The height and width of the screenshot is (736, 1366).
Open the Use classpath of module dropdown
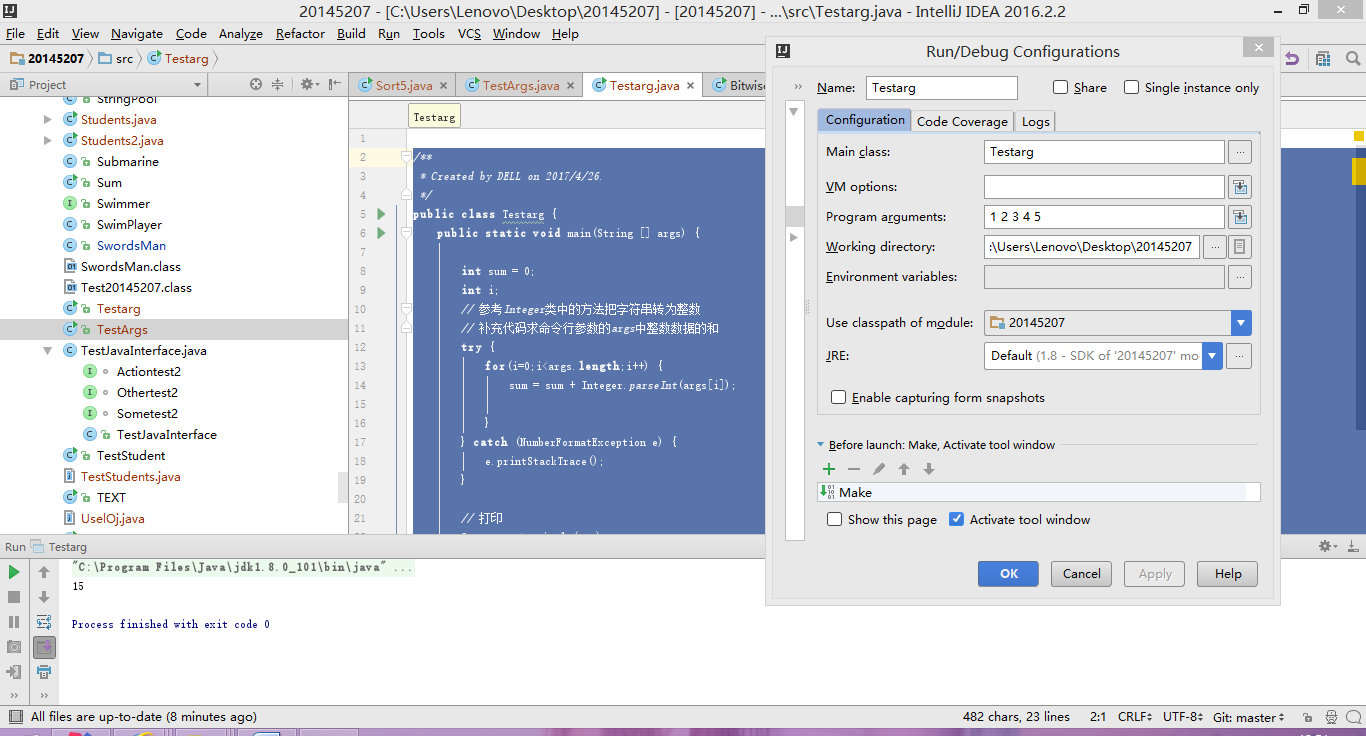1241,323
